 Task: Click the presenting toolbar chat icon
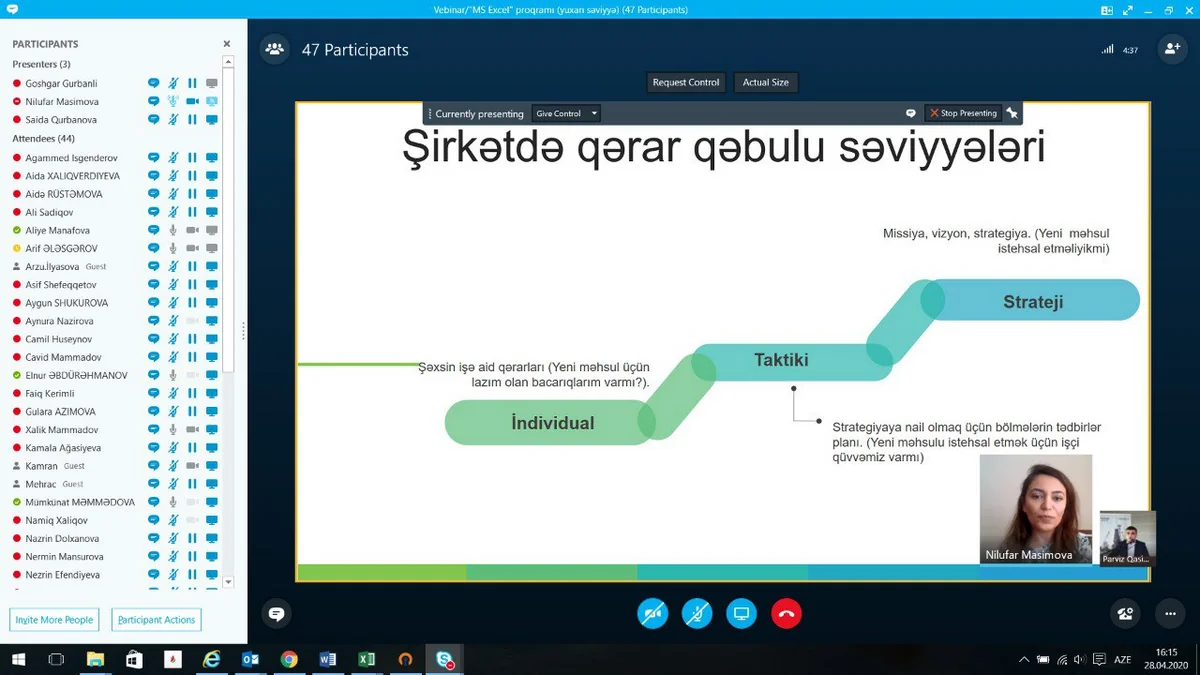coord(911,114)
